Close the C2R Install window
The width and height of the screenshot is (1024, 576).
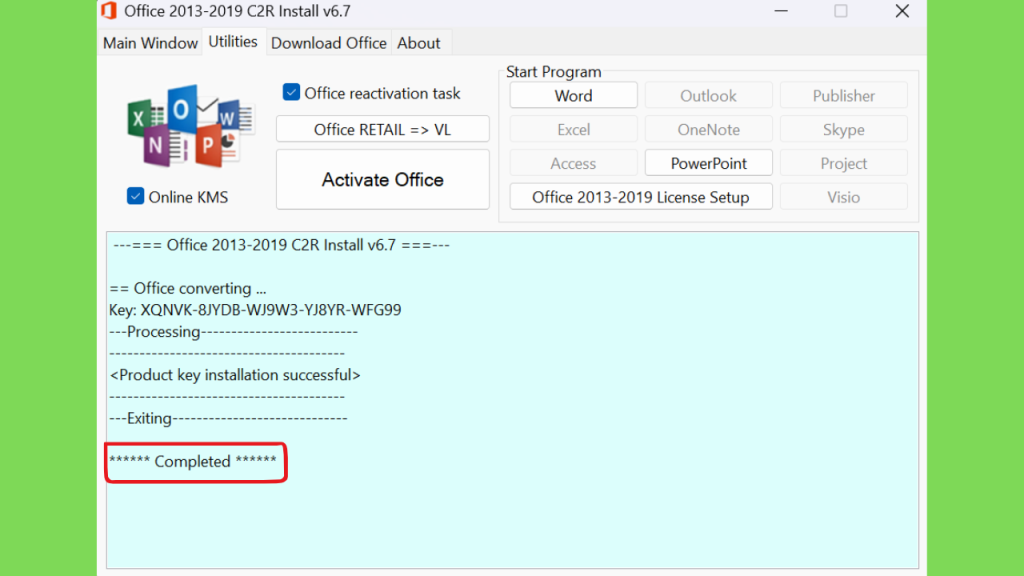point(902,11)
